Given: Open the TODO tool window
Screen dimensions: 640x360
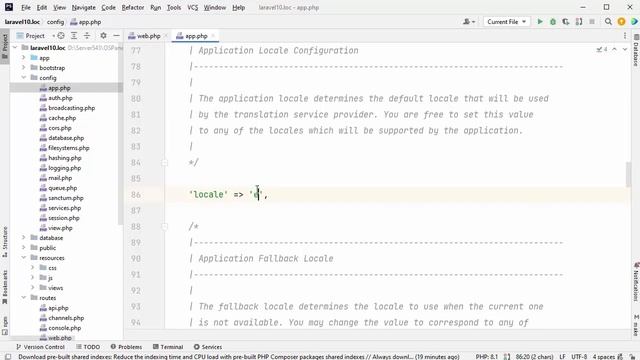Looking at the screenshot, I should [x=88, y=347].
